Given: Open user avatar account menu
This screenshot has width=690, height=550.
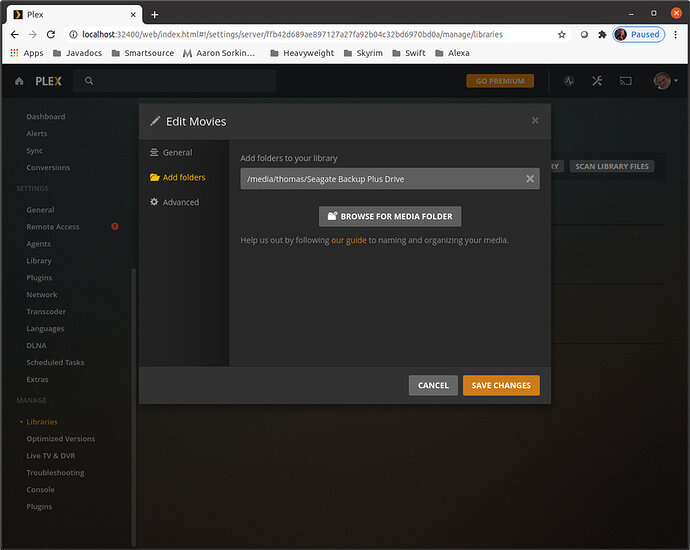Looking at the screenshot, I should click(665, 81).
